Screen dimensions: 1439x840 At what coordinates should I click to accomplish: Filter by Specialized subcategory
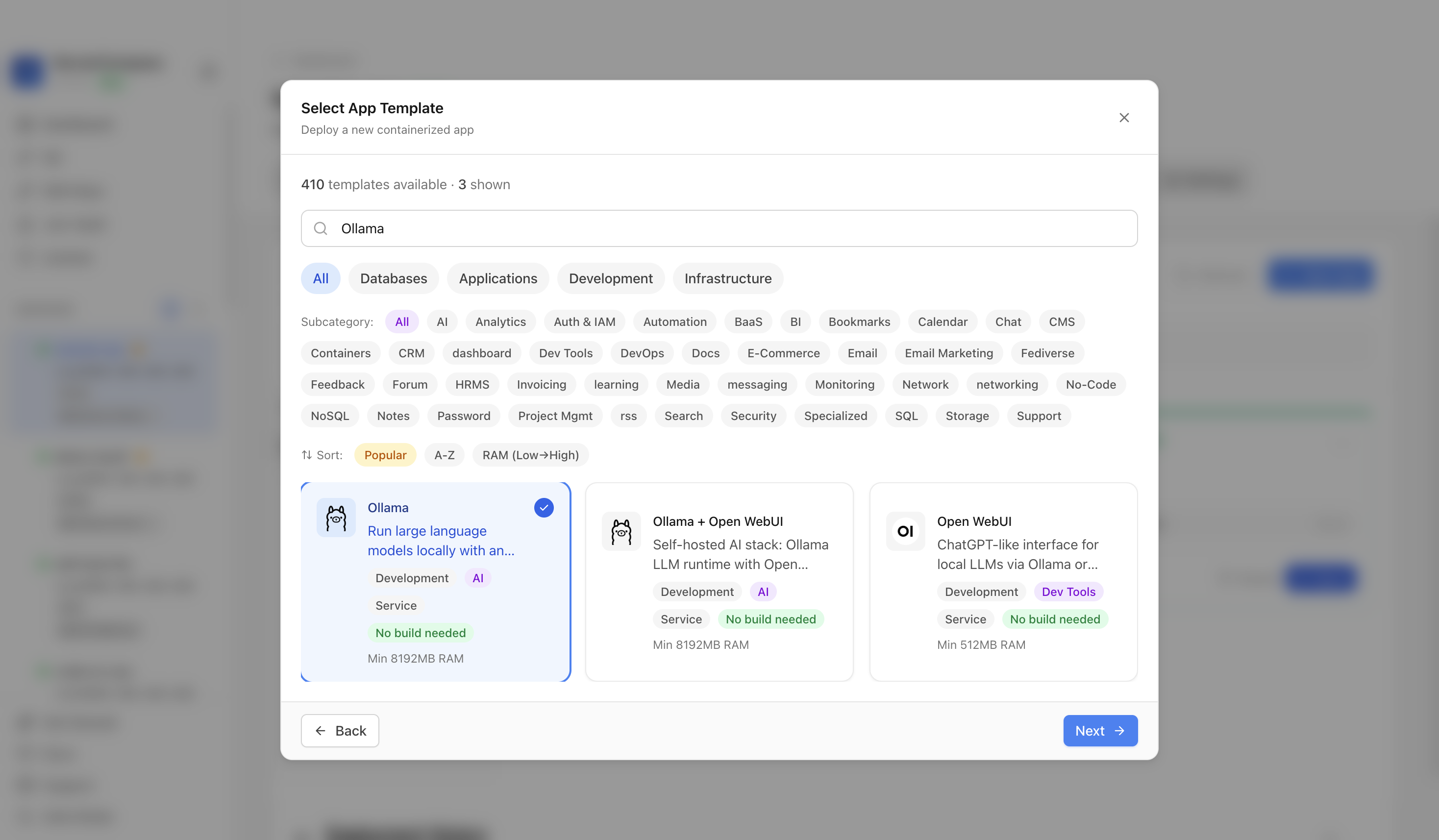pyautogui.click(x=836, y=416)
